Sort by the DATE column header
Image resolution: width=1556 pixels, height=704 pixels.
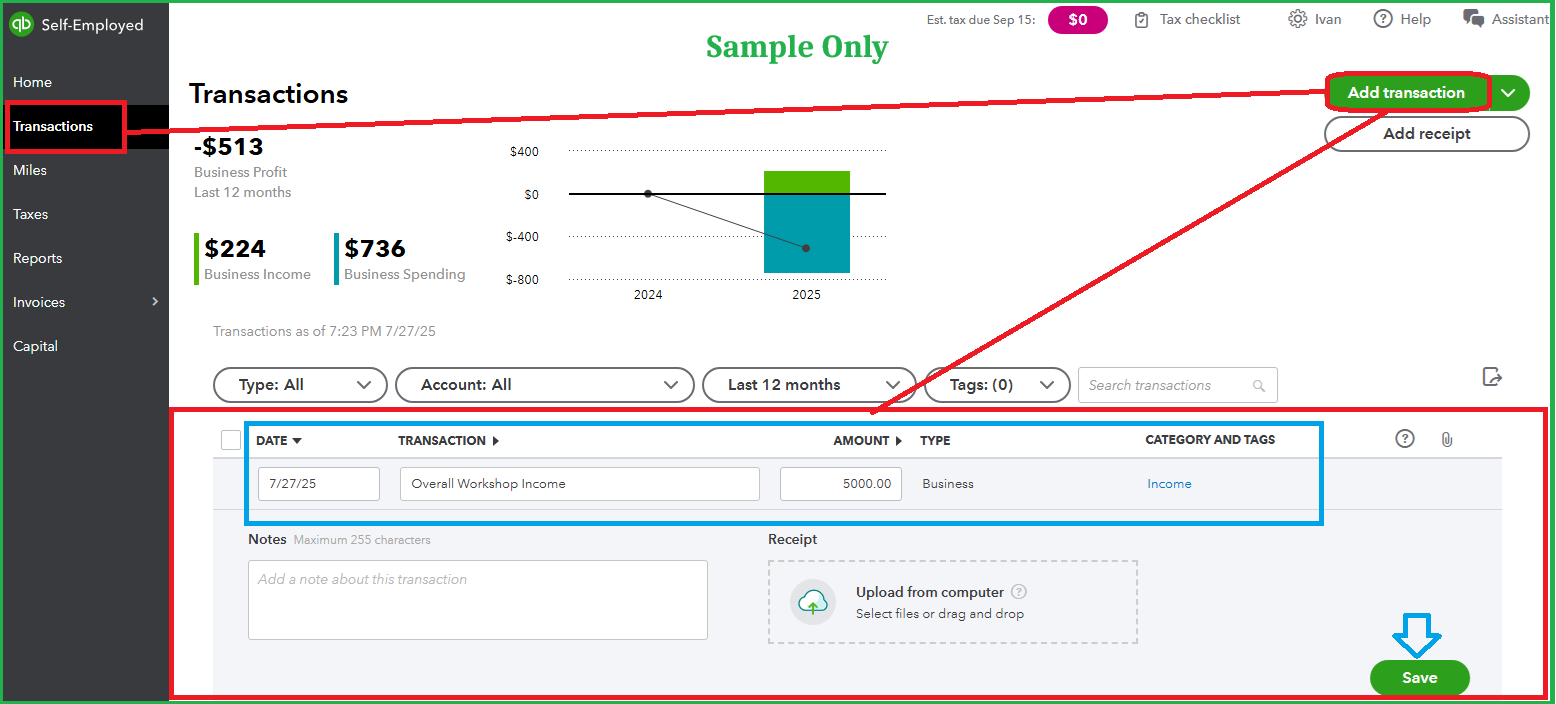279,440
